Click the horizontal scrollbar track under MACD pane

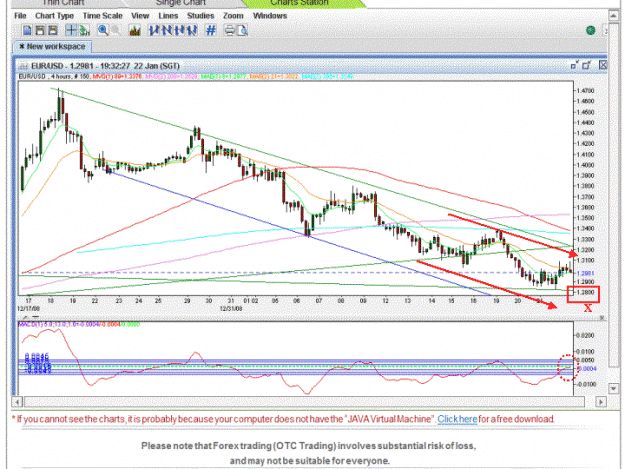(305, 402)
